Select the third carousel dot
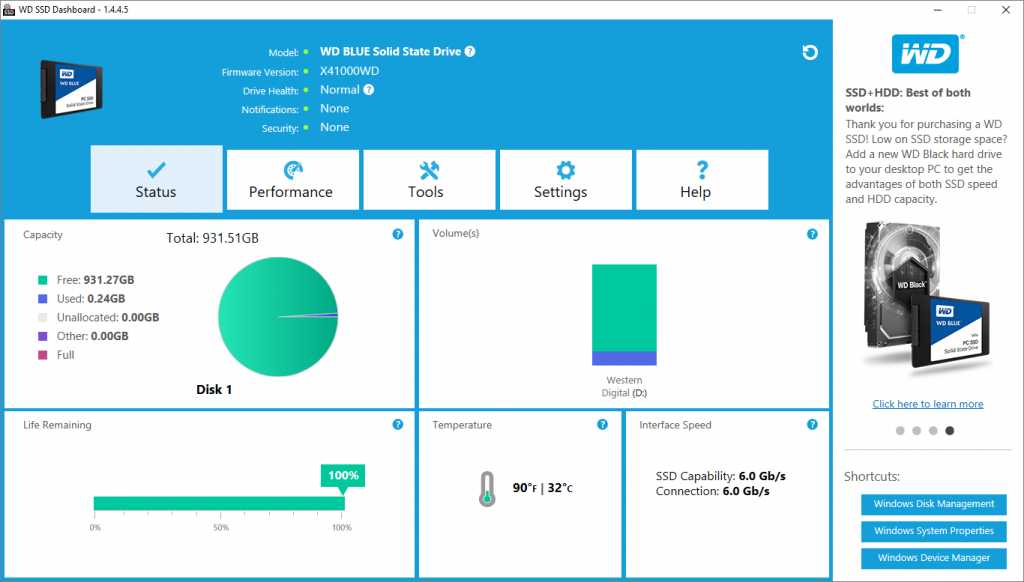 click(x=933, y=431)
